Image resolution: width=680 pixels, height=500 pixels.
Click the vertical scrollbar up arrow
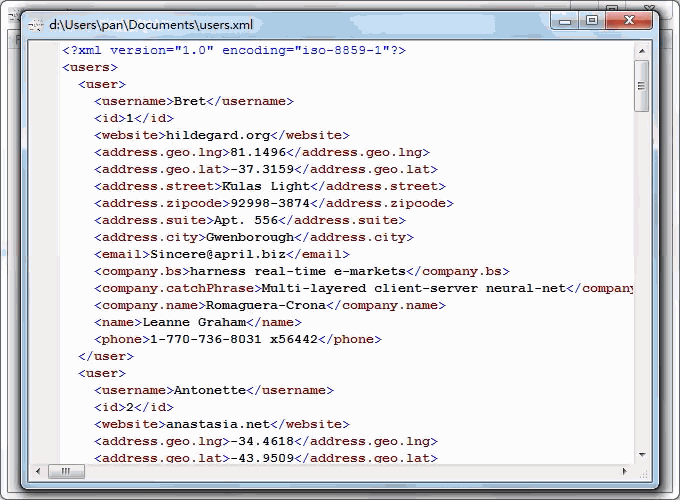[x=642, y=49]
